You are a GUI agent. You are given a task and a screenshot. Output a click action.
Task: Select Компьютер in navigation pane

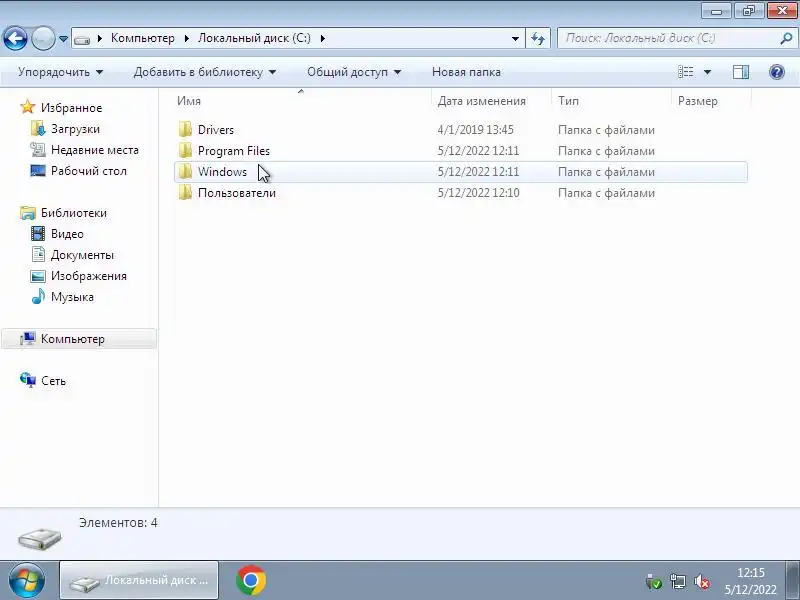72,339
